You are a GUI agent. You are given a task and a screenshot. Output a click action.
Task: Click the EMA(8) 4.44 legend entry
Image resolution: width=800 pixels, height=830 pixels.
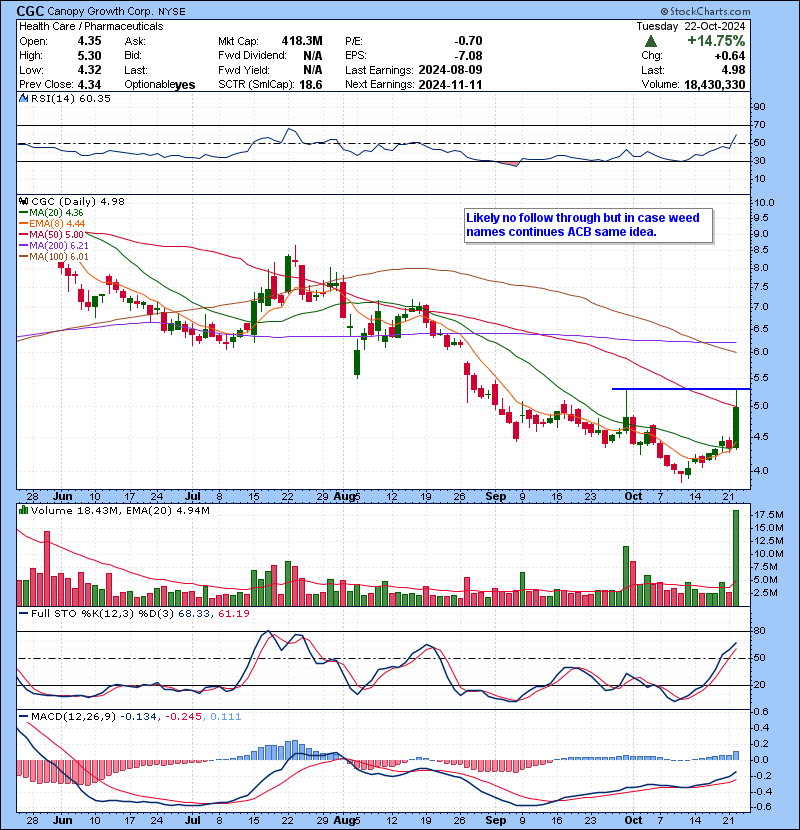click(52, 224)
